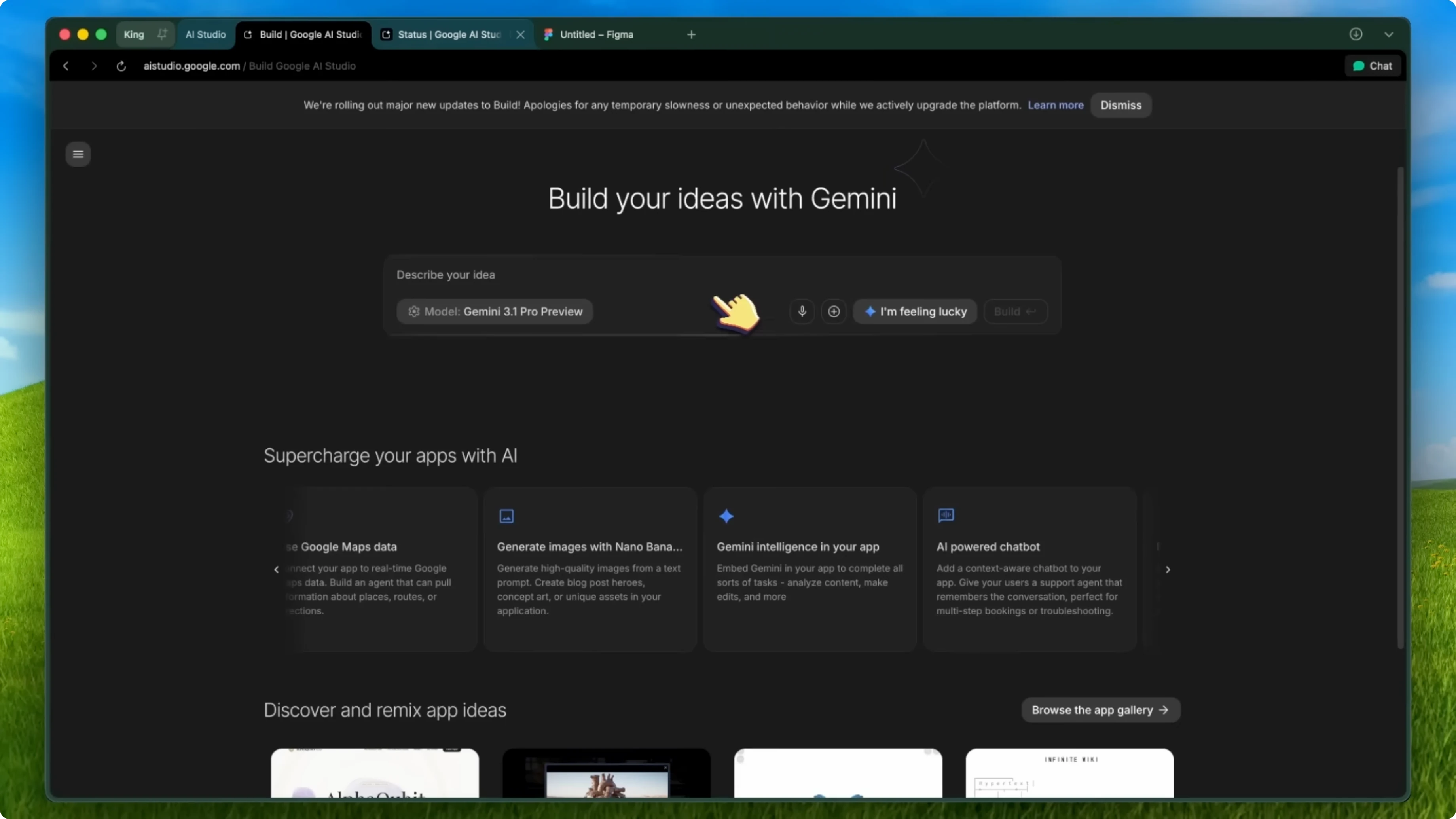Toggle the pin on the King tab group
The width and height of the screenshot is (1456, 819).
click(x=162, y=34)
